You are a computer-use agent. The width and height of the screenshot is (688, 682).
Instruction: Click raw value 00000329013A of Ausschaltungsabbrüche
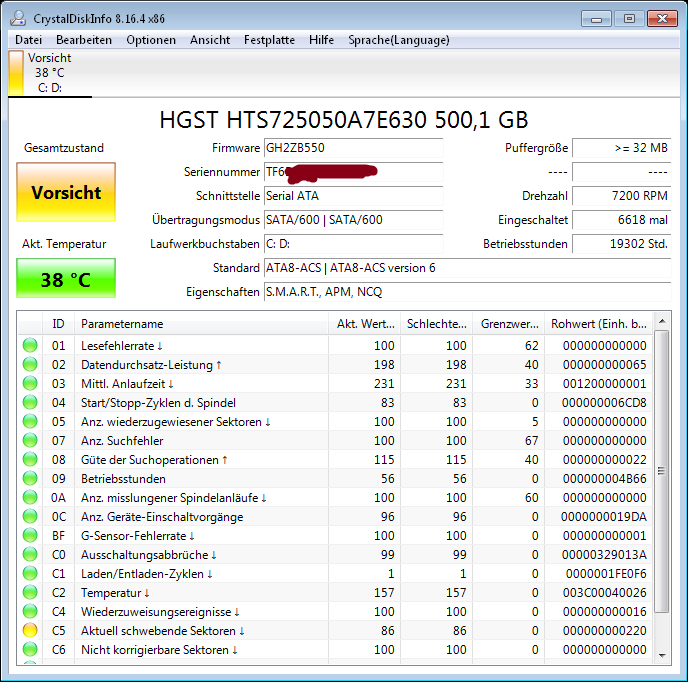point(604,555)
